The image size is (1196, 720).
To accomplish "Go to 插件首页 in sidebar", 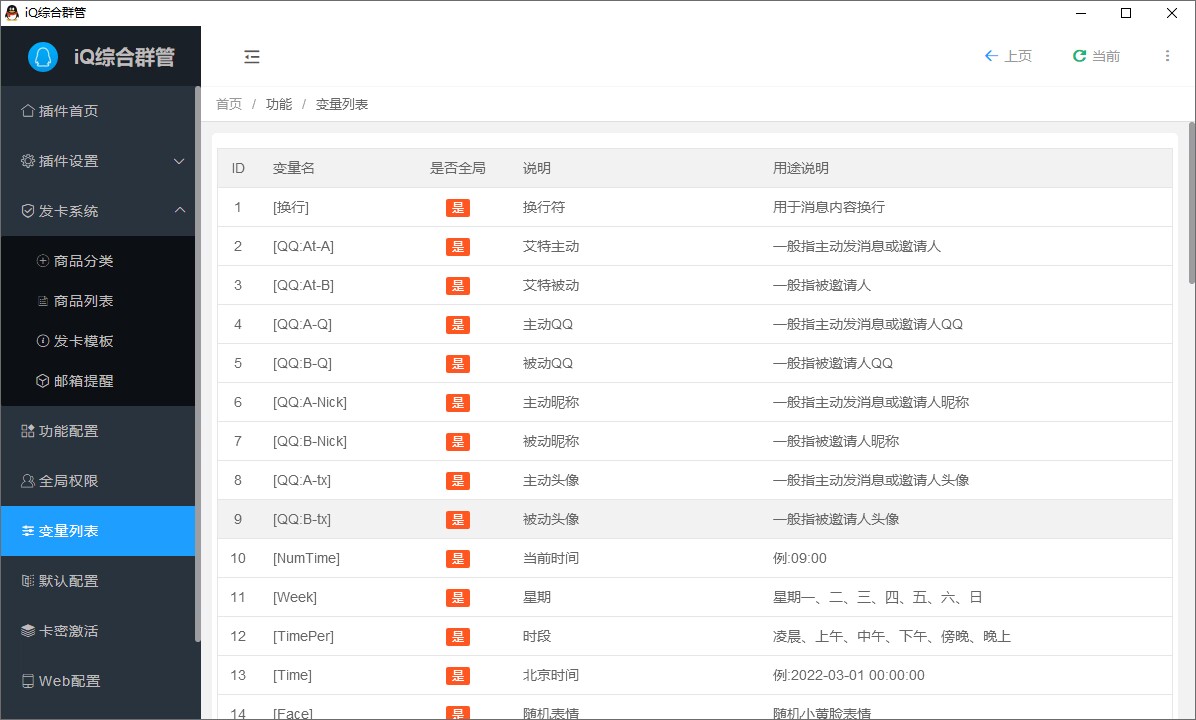I will click(68, 111).
